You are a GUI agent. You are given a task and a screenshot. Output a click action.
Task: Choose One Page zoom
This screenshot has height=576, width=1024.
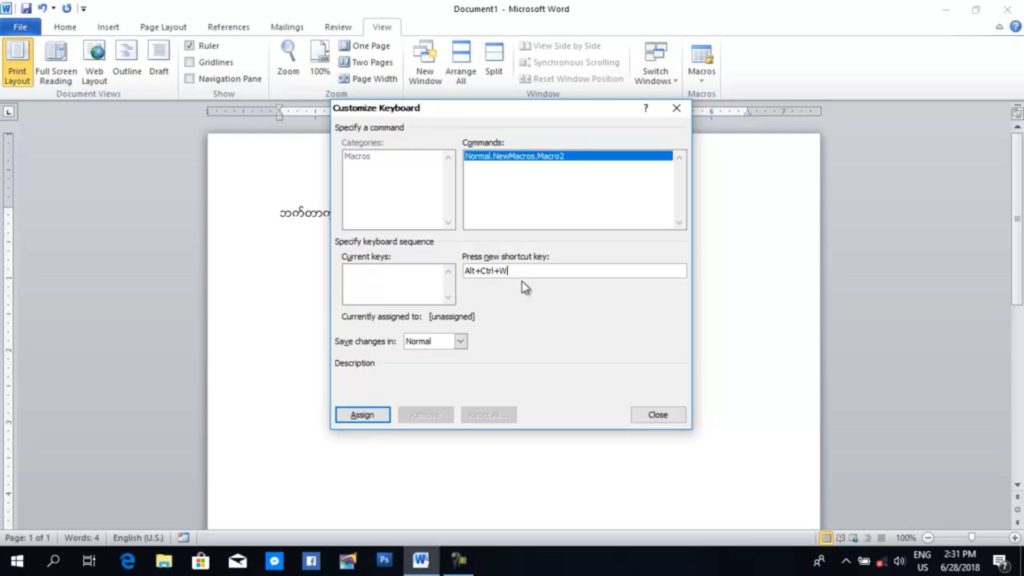point(364,46)
